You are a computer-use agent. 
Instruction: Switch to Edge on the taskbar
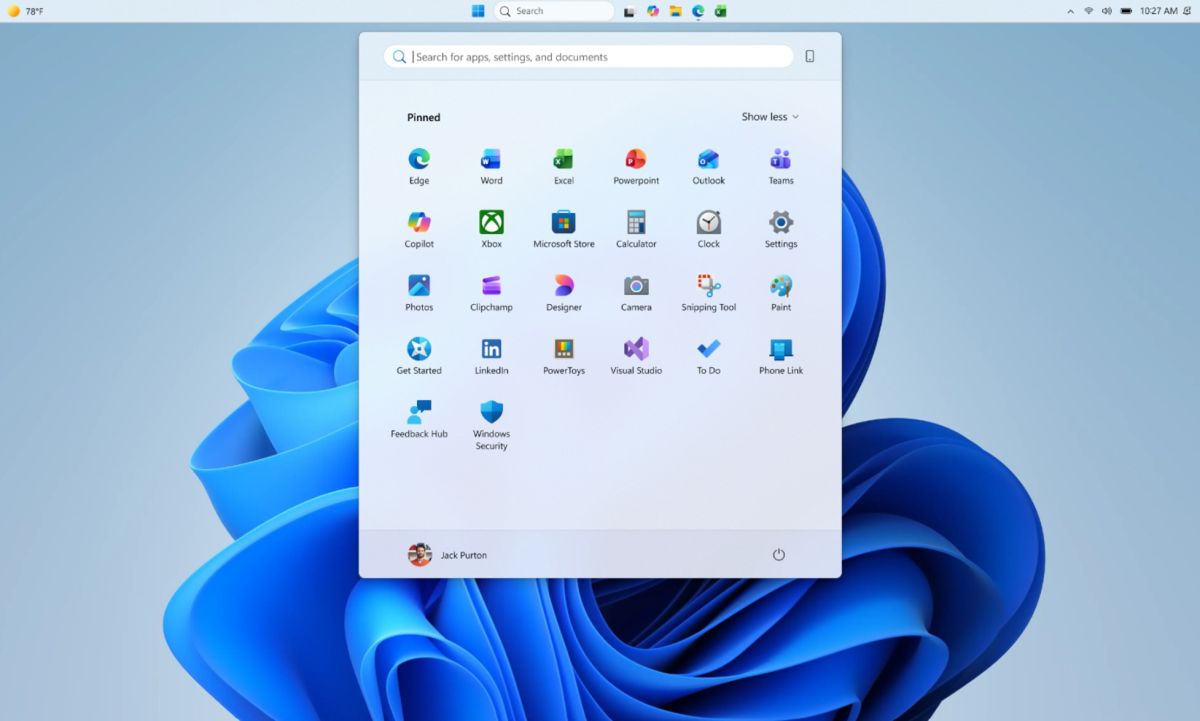click(698, 11)
